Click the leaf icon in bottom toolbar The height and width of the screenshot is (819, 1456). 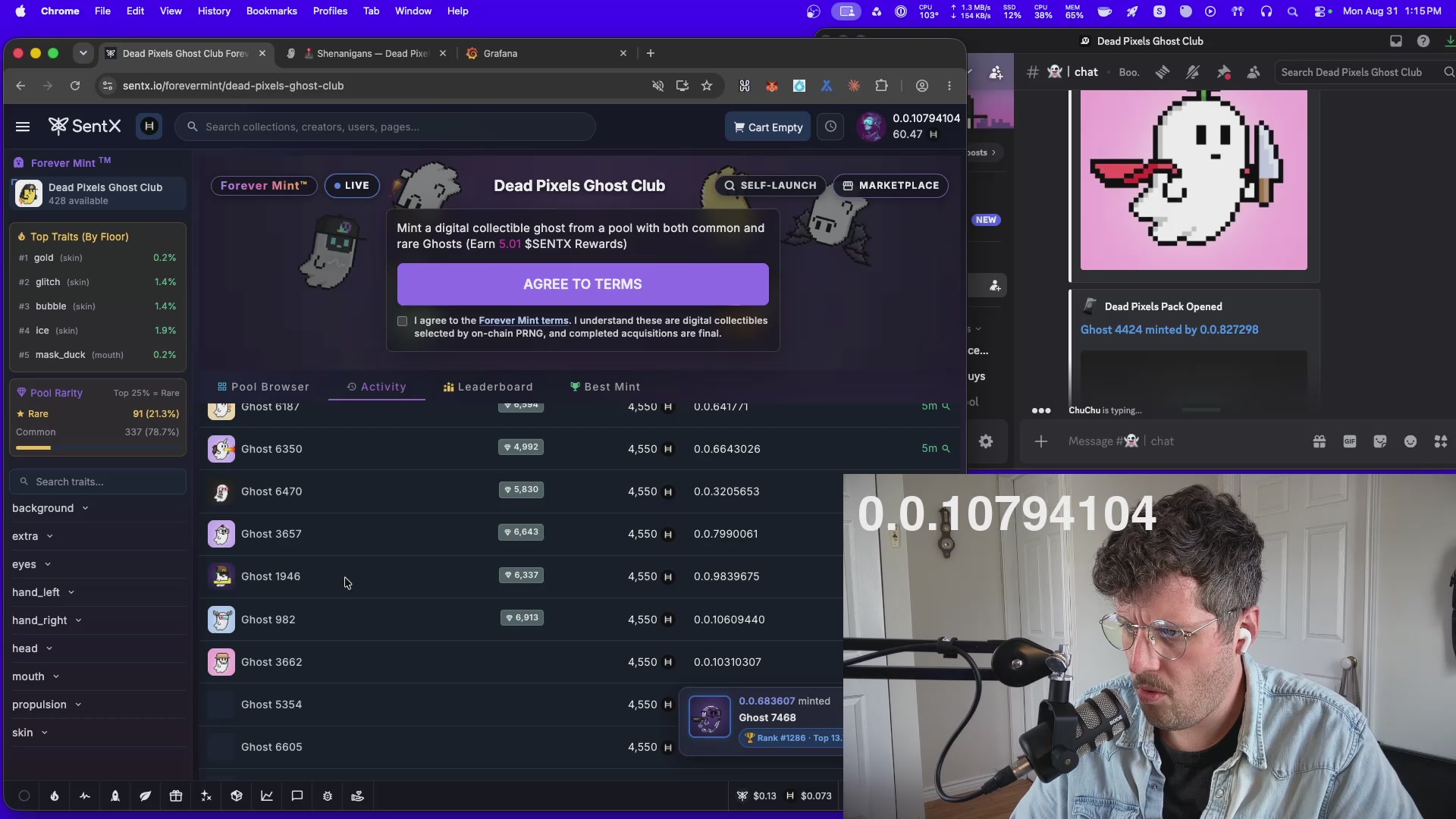pos(146,796)
